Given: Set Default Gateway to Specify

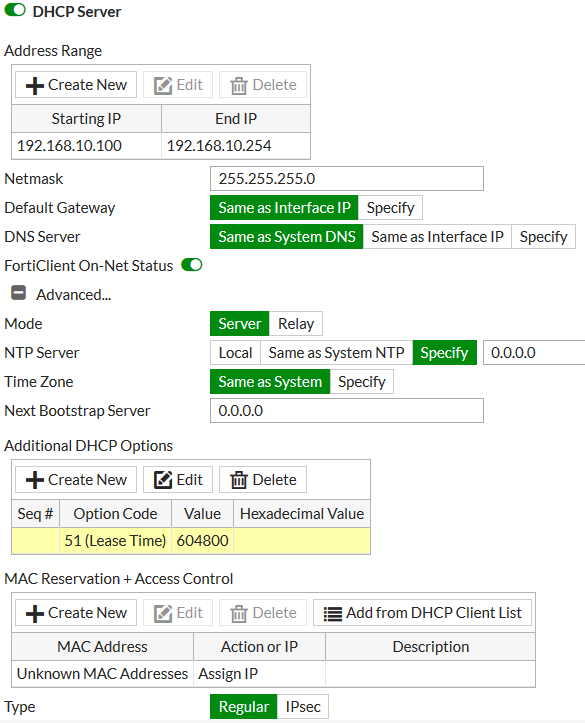Looking at the screenshot, I should tap(390, 207).
